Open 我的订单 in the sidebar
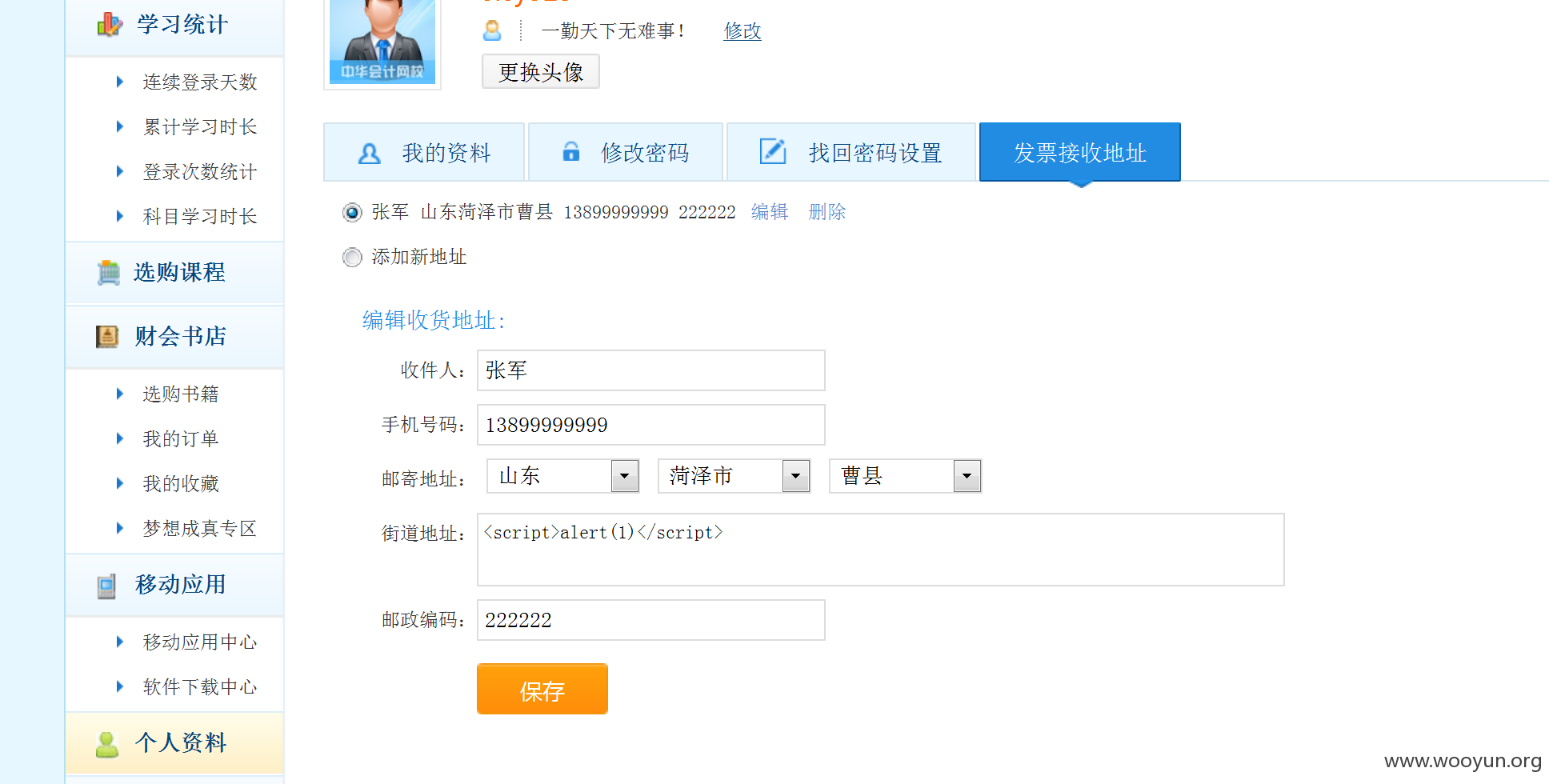 coord(181,438)
